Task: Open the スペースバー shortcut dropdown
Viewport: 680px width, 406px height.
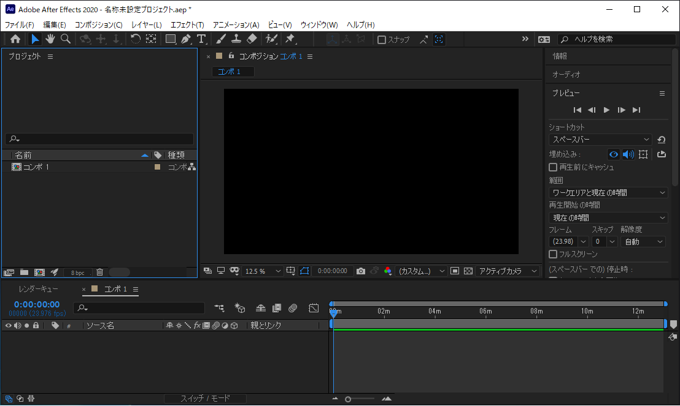Action: click(601, 140)
